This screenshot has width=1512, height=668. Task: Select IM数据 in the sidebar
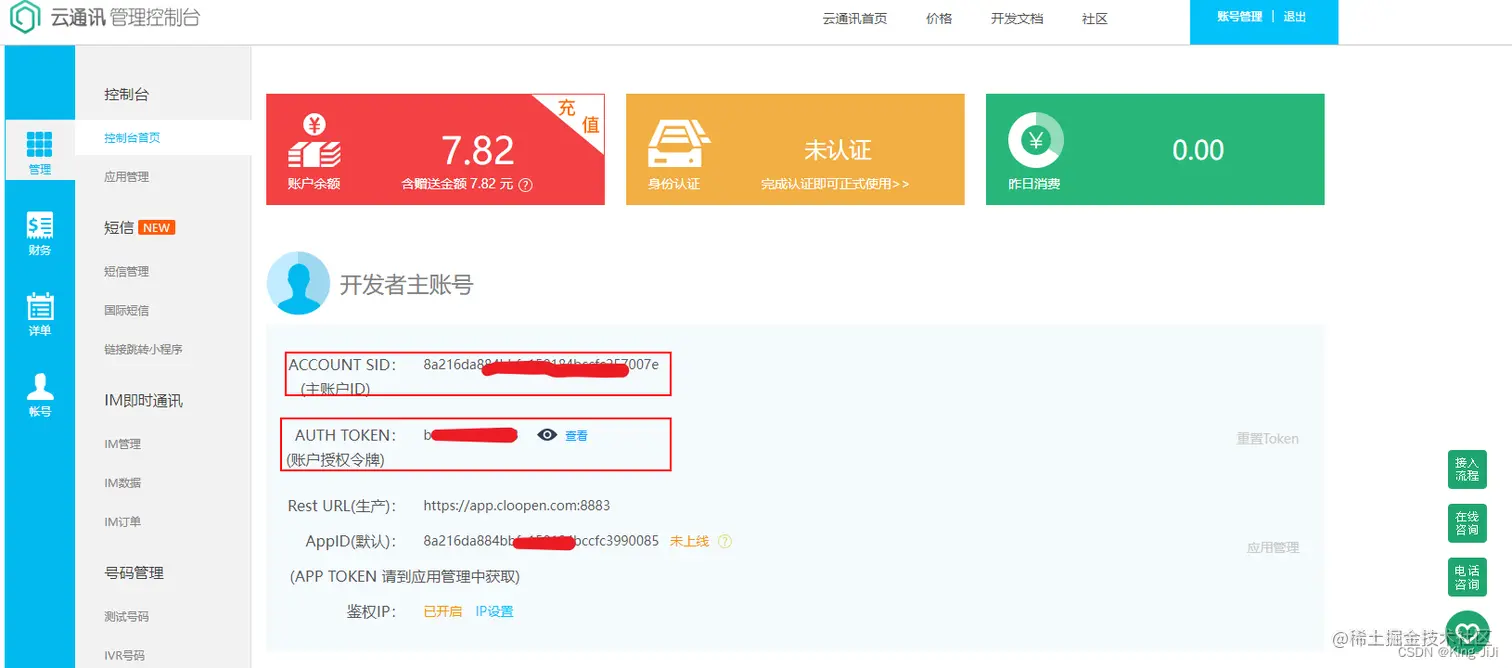tap(123, 483)
